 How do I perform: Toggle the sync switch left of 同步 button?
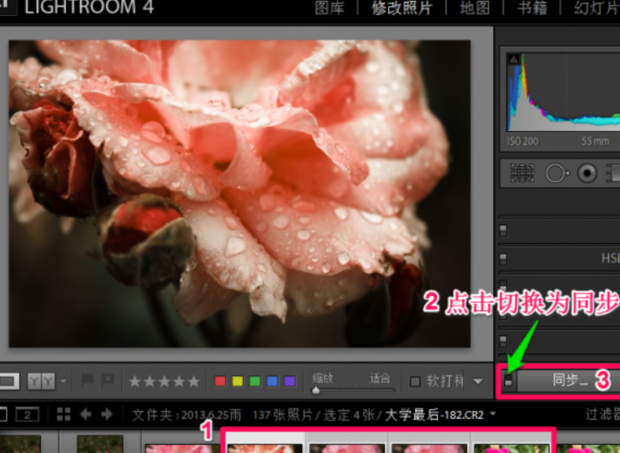508,380
